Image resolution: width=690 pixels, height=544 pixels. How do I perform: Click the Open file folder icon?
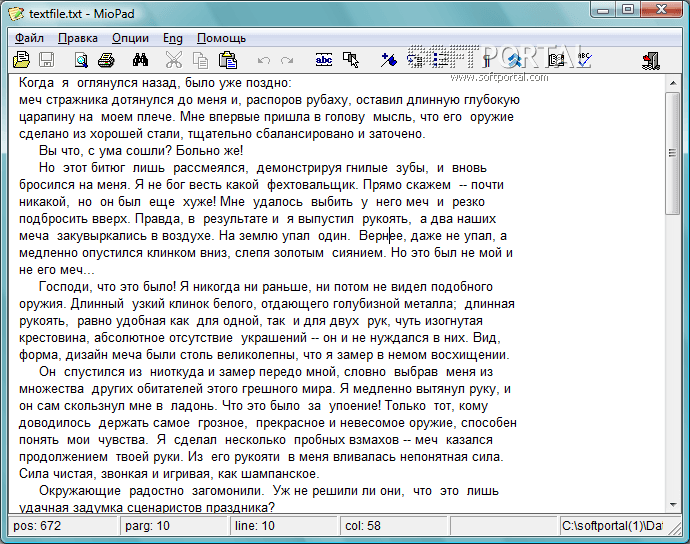coord(21,59)
